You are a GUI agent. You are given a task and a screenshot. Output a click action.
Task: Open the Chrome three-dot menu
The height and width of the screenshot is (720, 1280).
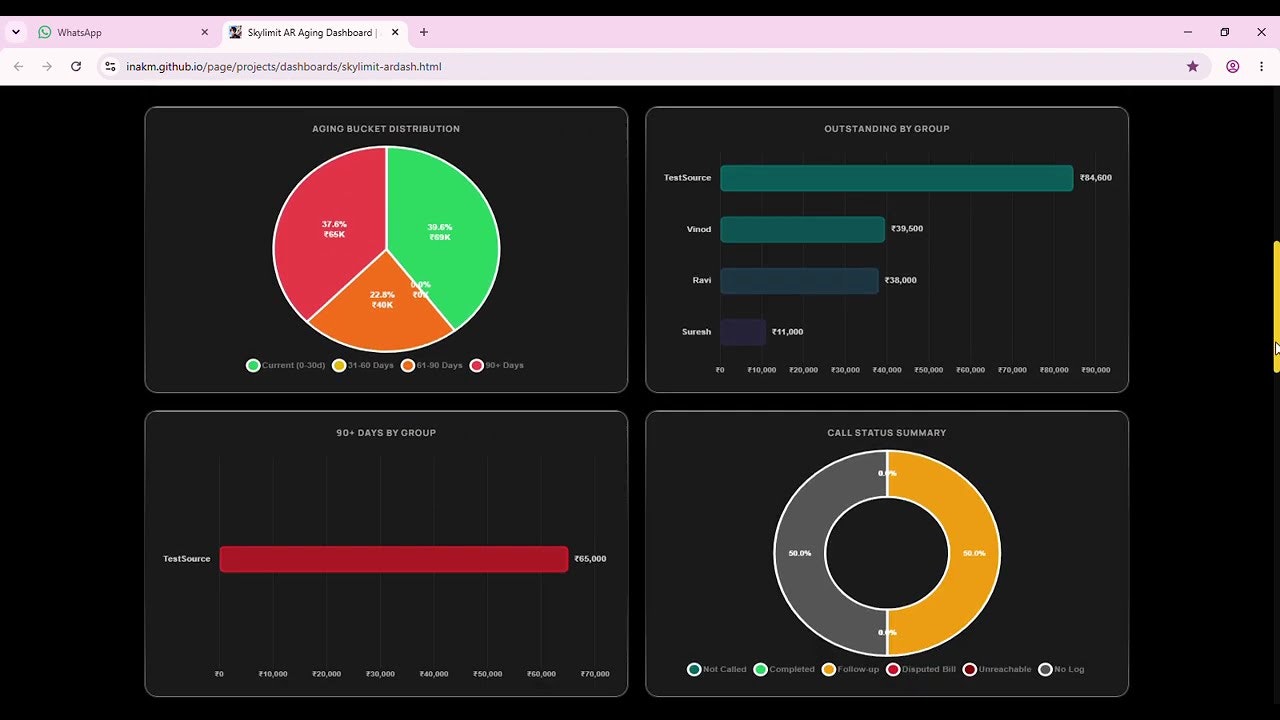[1261, 66]
